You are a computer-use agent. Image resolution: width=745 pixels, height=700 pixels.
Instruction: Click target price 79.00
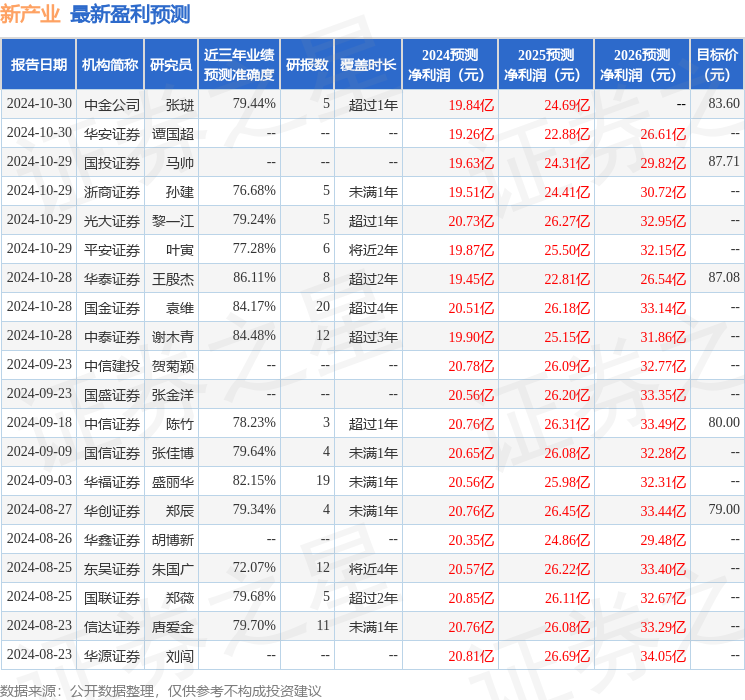[x=724, y=509]
